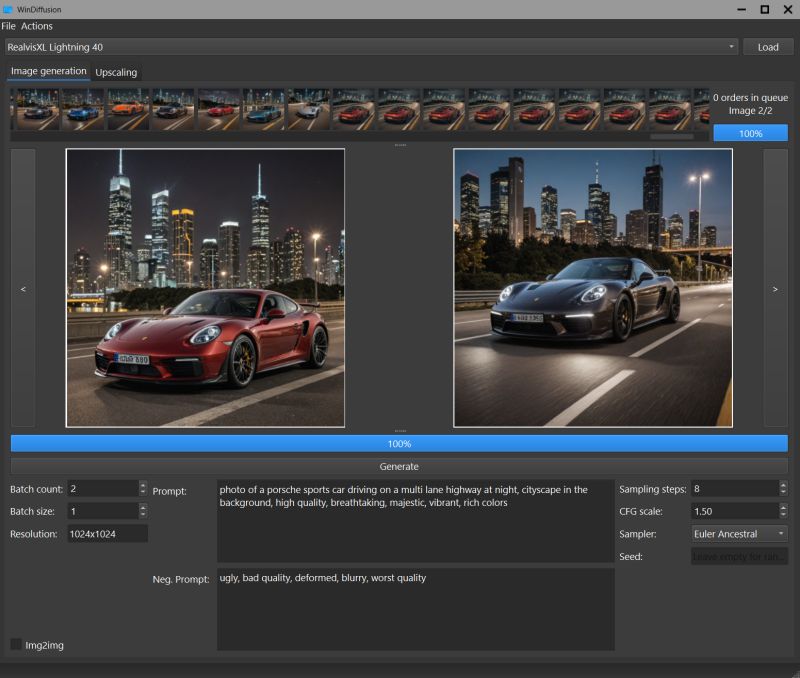Open the File menu
The height and width of the screenshot is (678, 800).
pyautogui.click(x=9, y=26)
